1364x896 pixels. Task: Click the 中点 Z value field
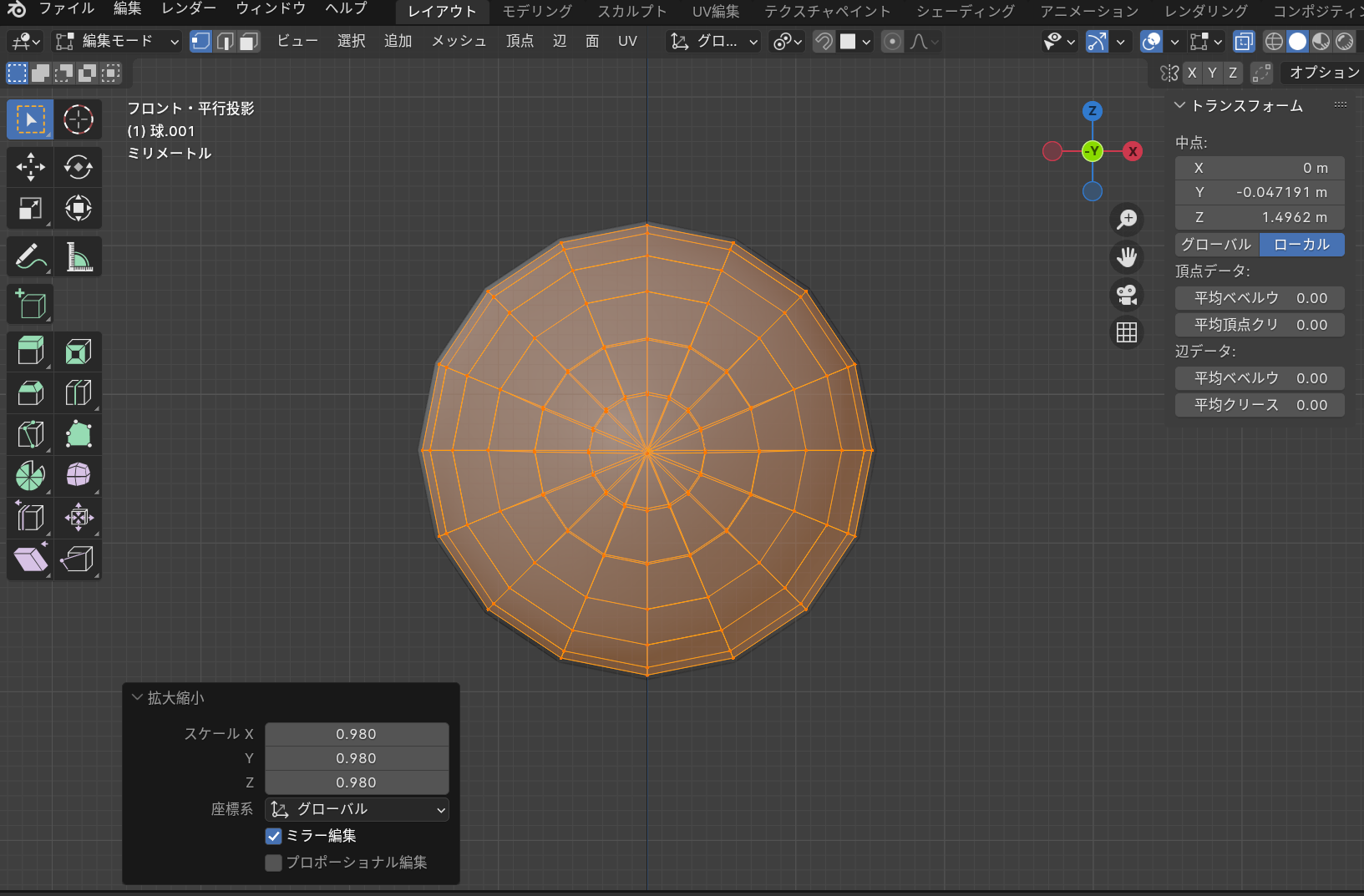[x=1259, y=217]
